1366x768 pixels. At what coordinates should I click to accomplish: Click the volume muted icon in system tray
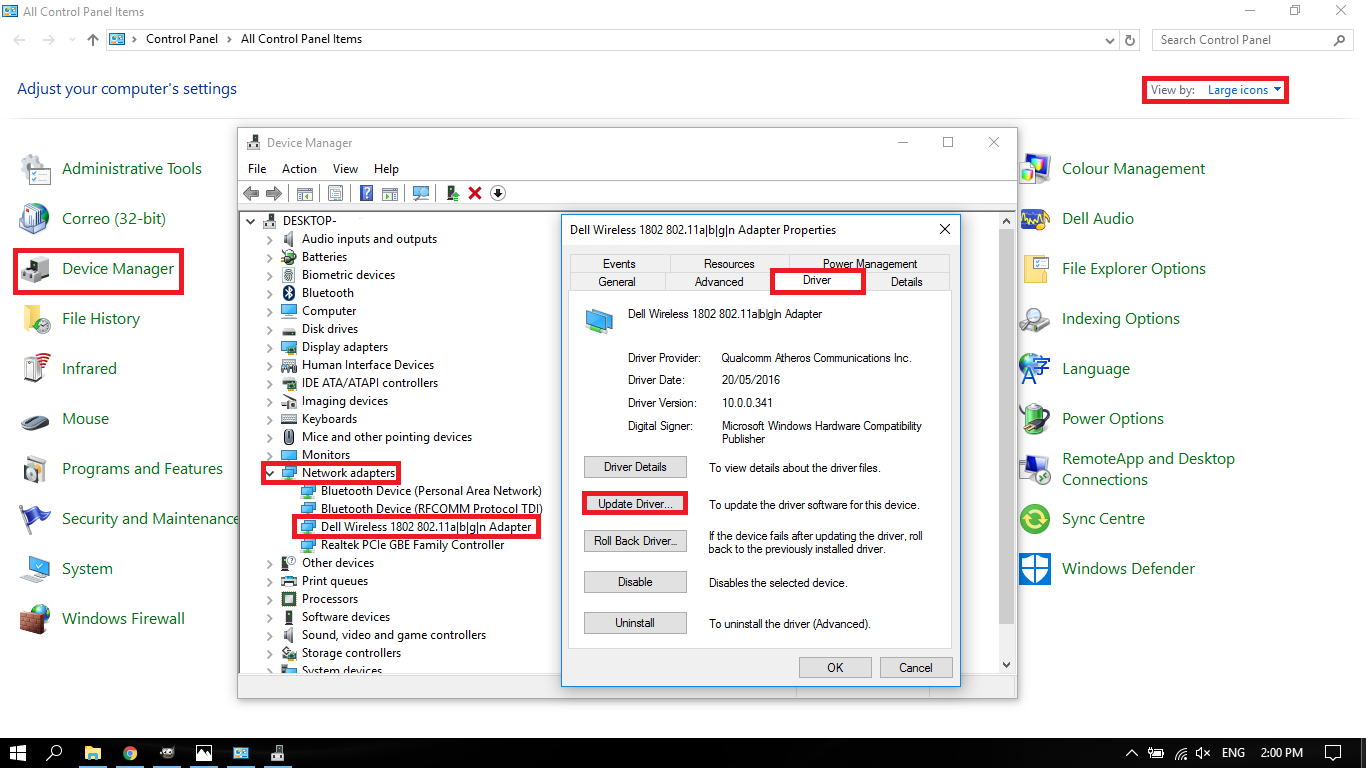pos(1203,753)
